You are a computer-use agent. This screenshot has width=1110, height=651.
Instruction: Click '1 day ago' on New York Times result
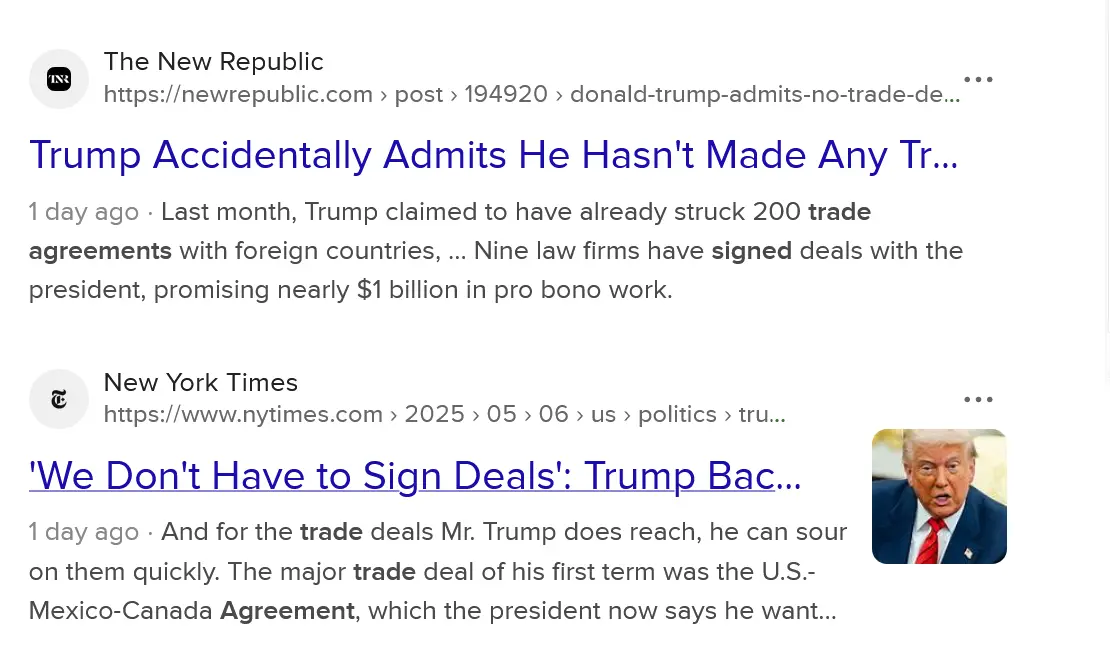point(83,532)
